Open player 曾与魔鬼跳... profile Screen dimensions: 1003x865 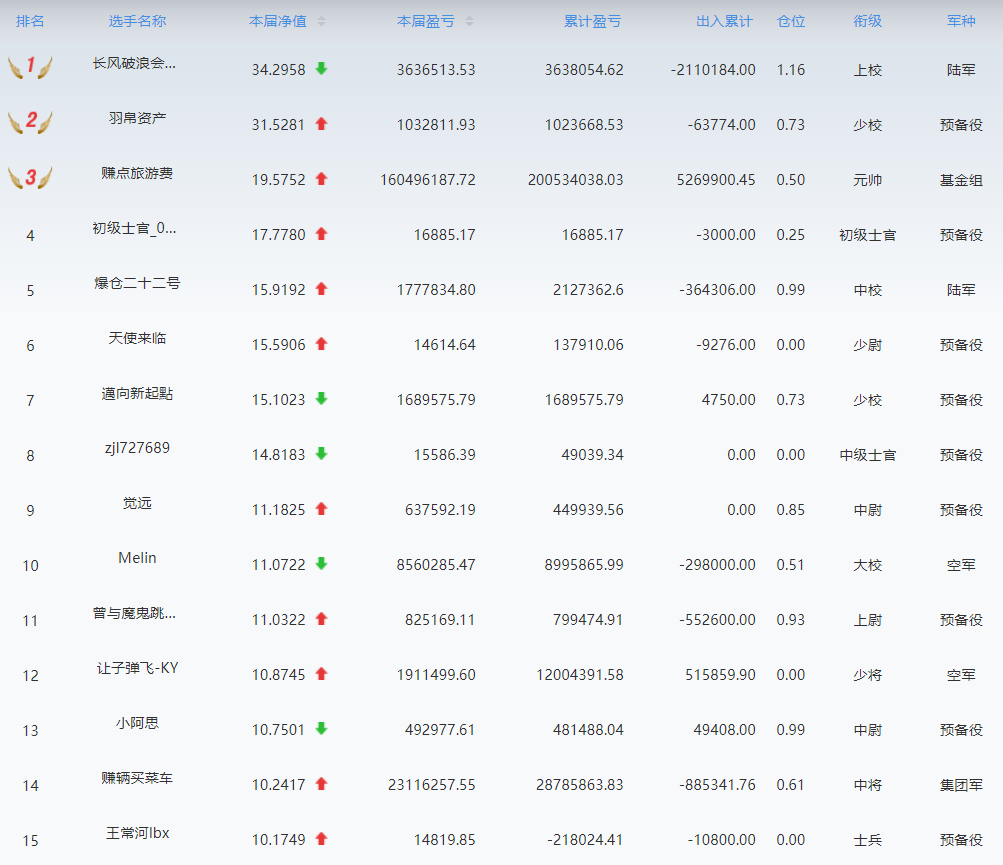point(134,614)
